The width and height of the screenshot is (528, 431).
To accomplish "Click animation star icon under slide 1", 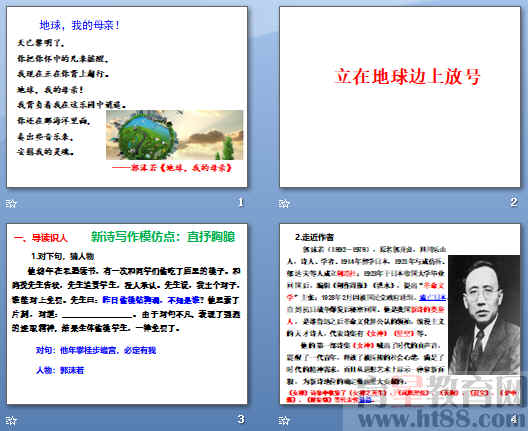I will pos(11,203).
